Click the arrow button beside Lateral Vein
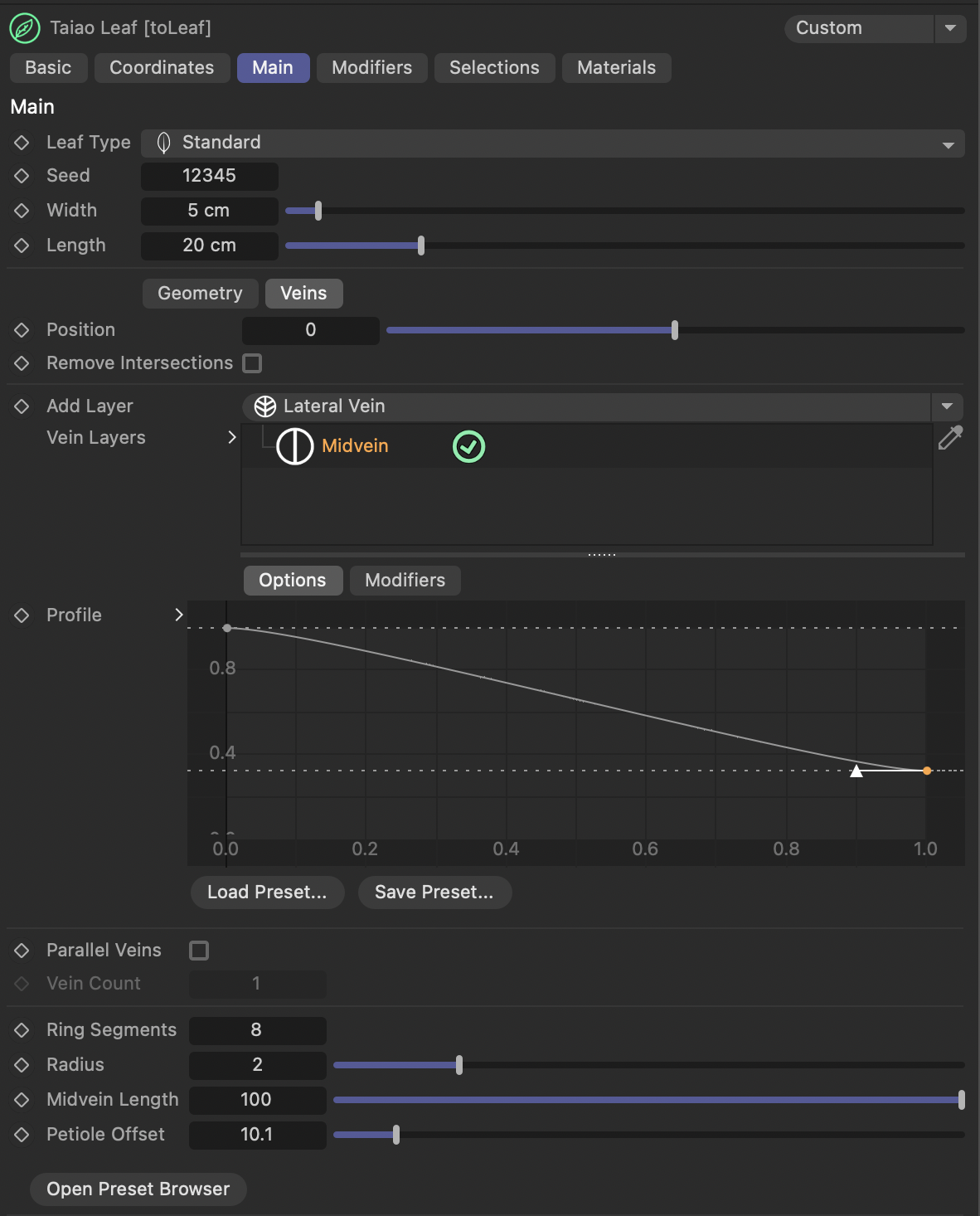The height and width of the screenshot is (1216, 980). coord(947,406)
